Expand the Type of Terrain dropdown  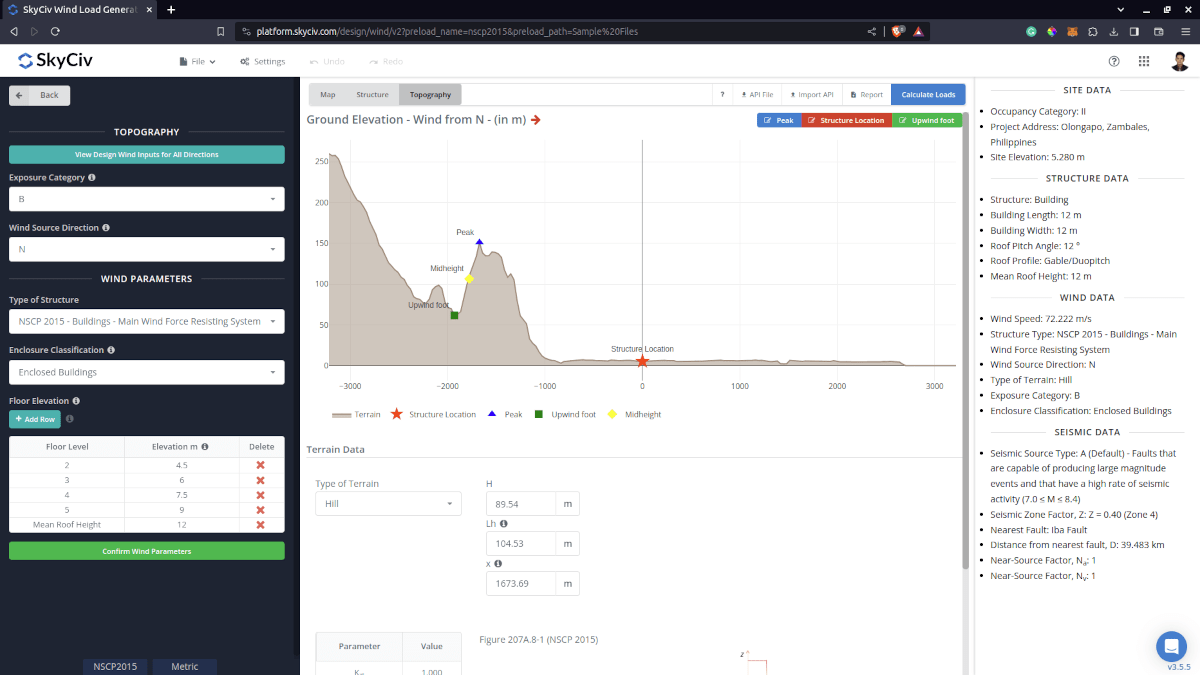click(388, 504)
